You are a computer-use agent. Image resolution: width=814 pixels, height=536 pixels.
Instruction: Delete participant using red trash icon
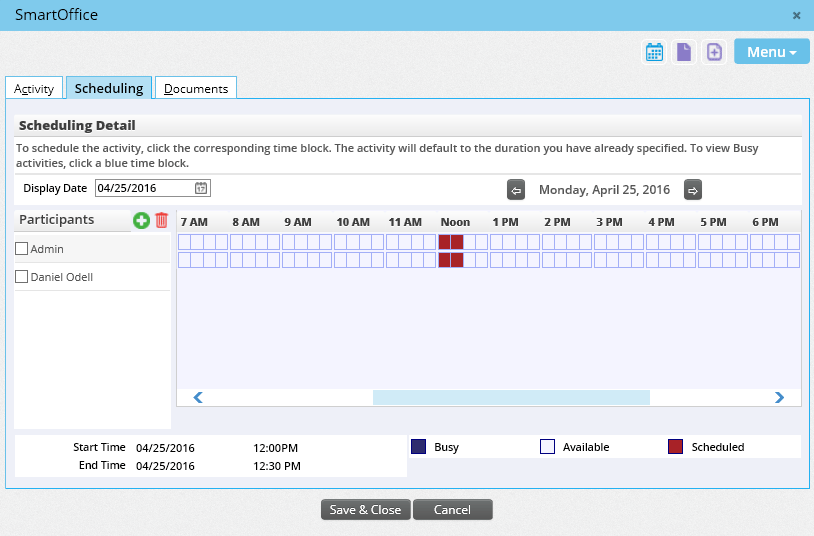[161, 220]
